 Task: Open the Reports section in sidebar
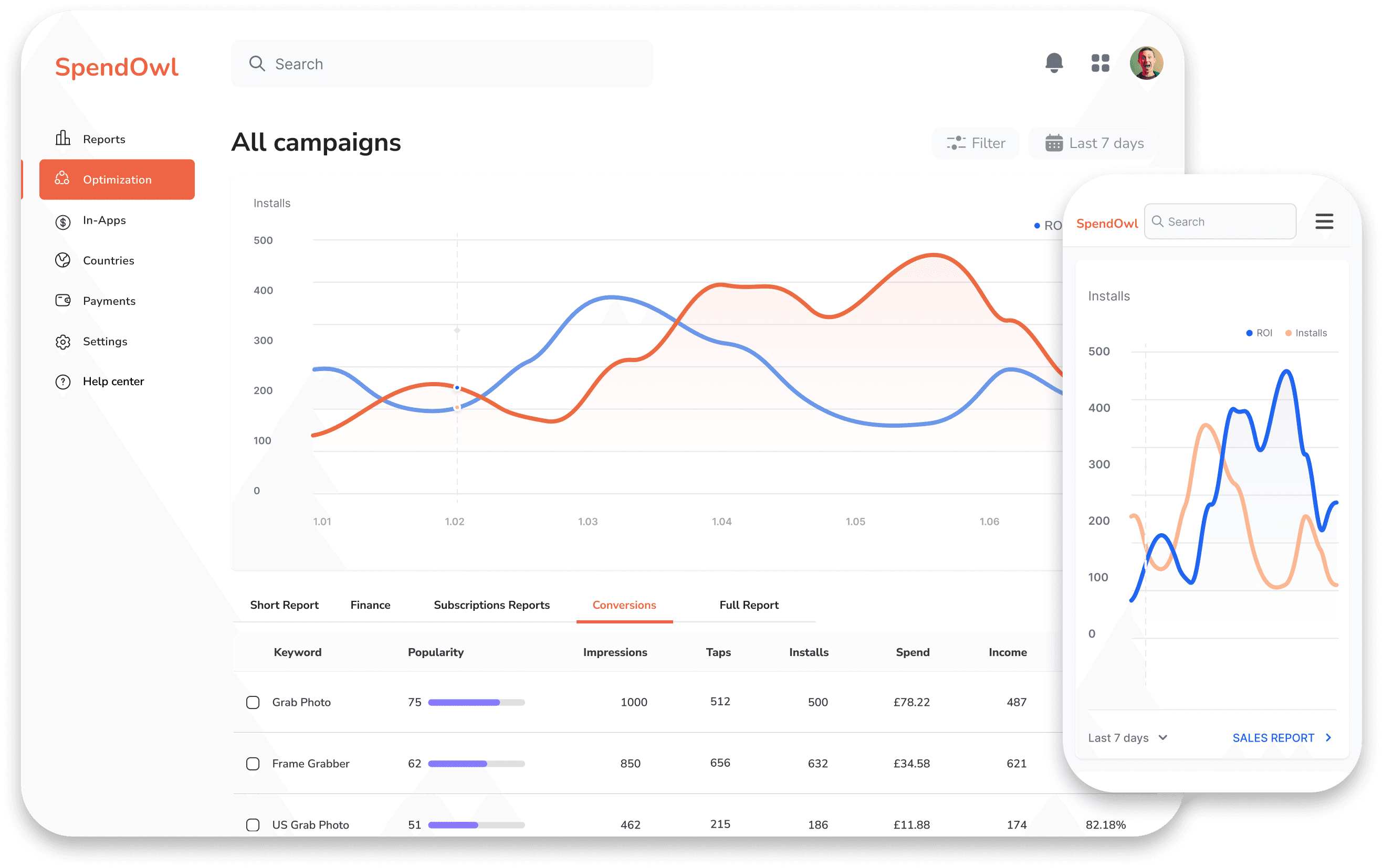point(103,139)
